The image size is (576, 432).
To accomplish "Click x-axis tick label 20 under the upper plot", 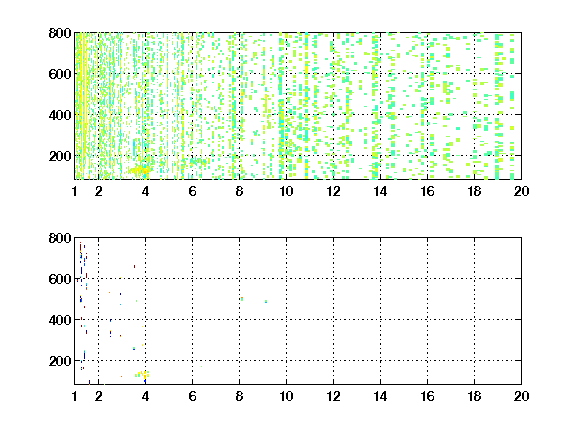I will (x=522, y=191).
